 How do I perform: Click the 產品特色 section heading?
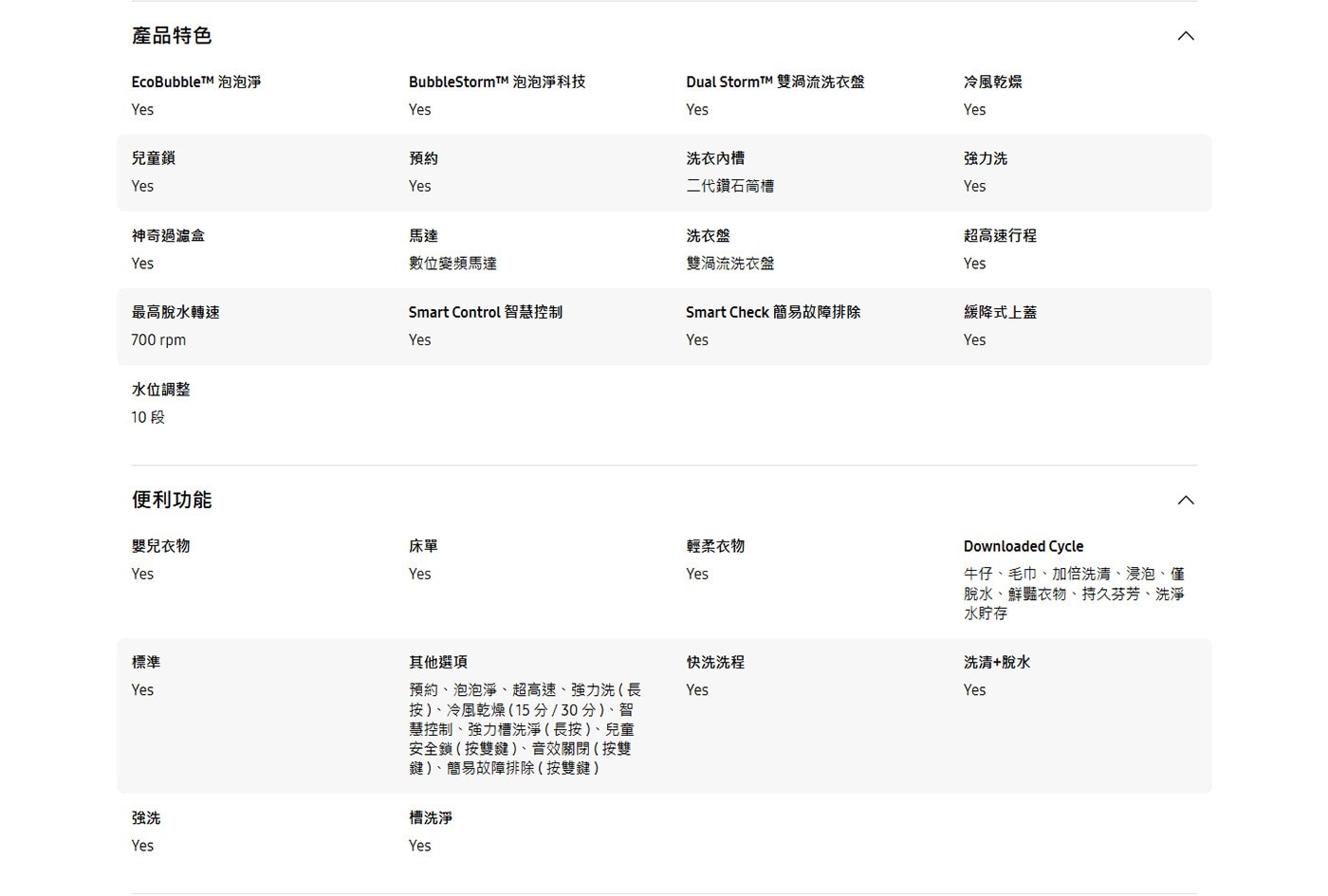pyautogui.click(x=172, y=36)
